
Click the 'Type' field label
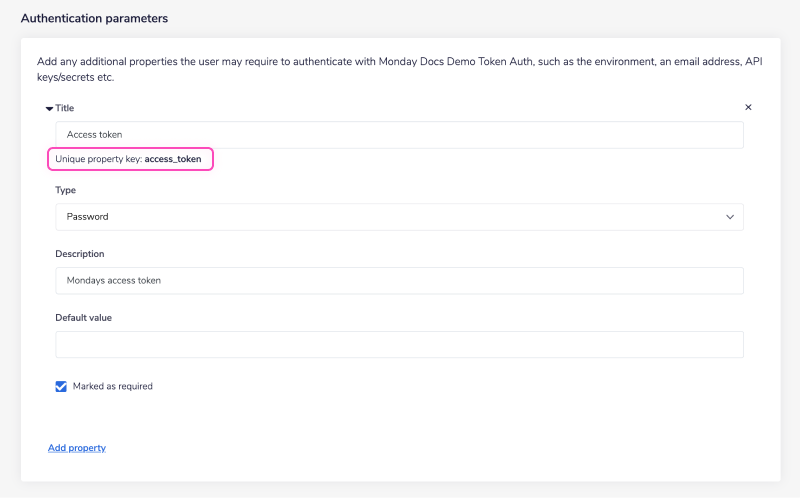tap(65, 190)
